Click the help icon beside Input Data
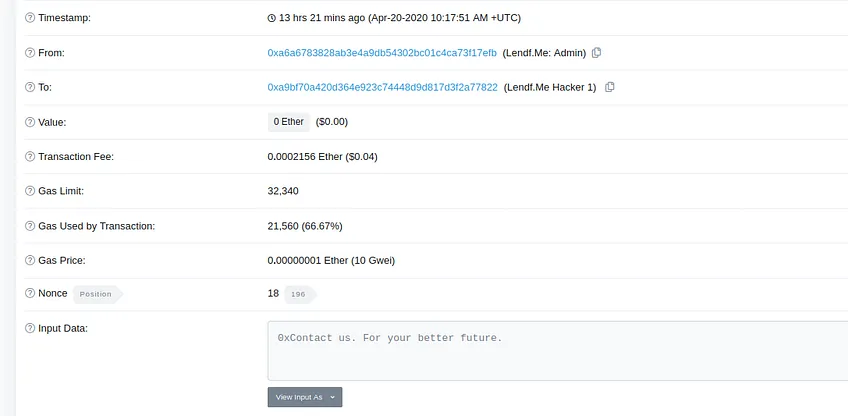 point(30,328)
